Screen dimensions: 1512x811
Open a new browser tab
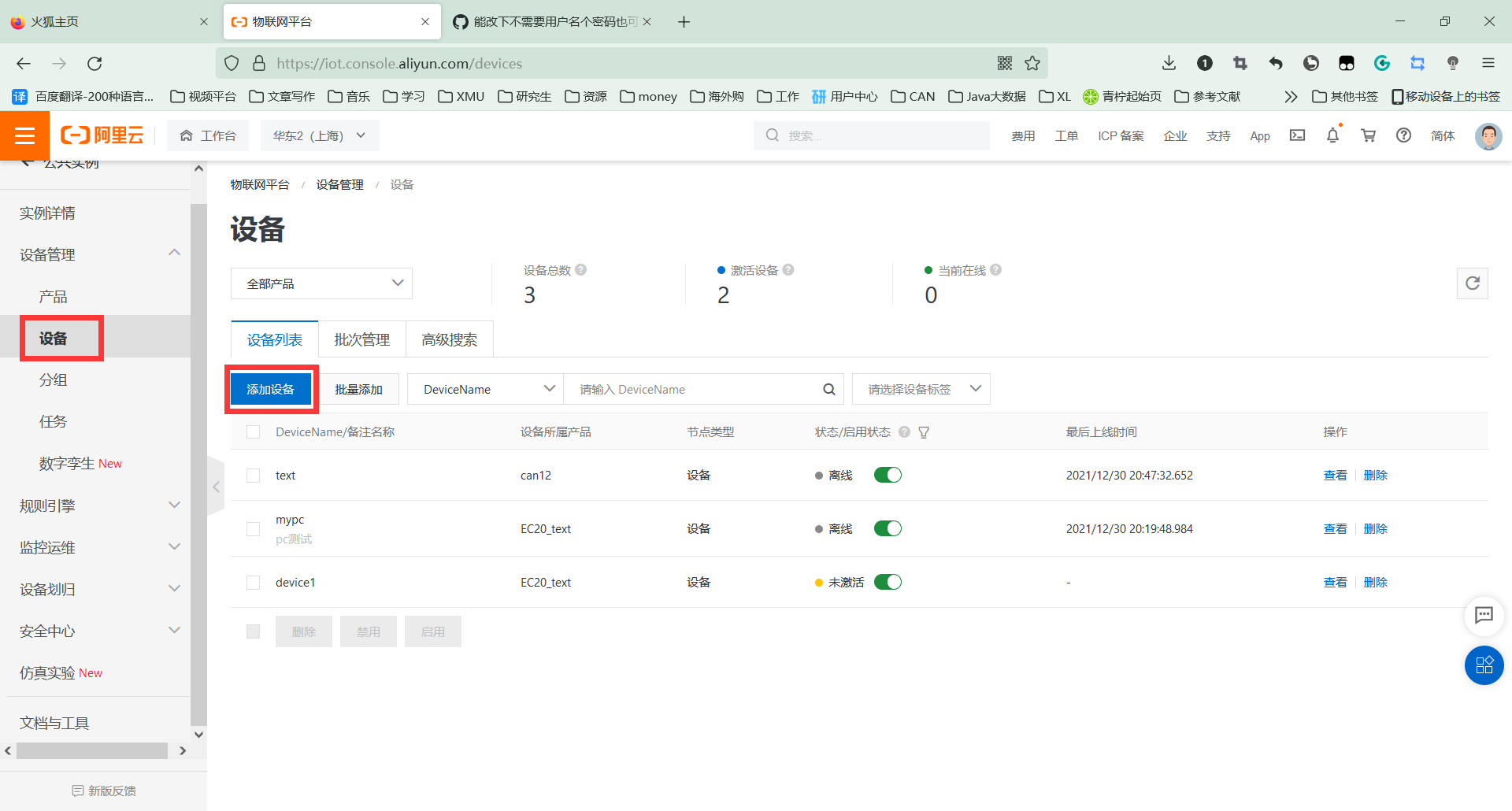point(684,22)
